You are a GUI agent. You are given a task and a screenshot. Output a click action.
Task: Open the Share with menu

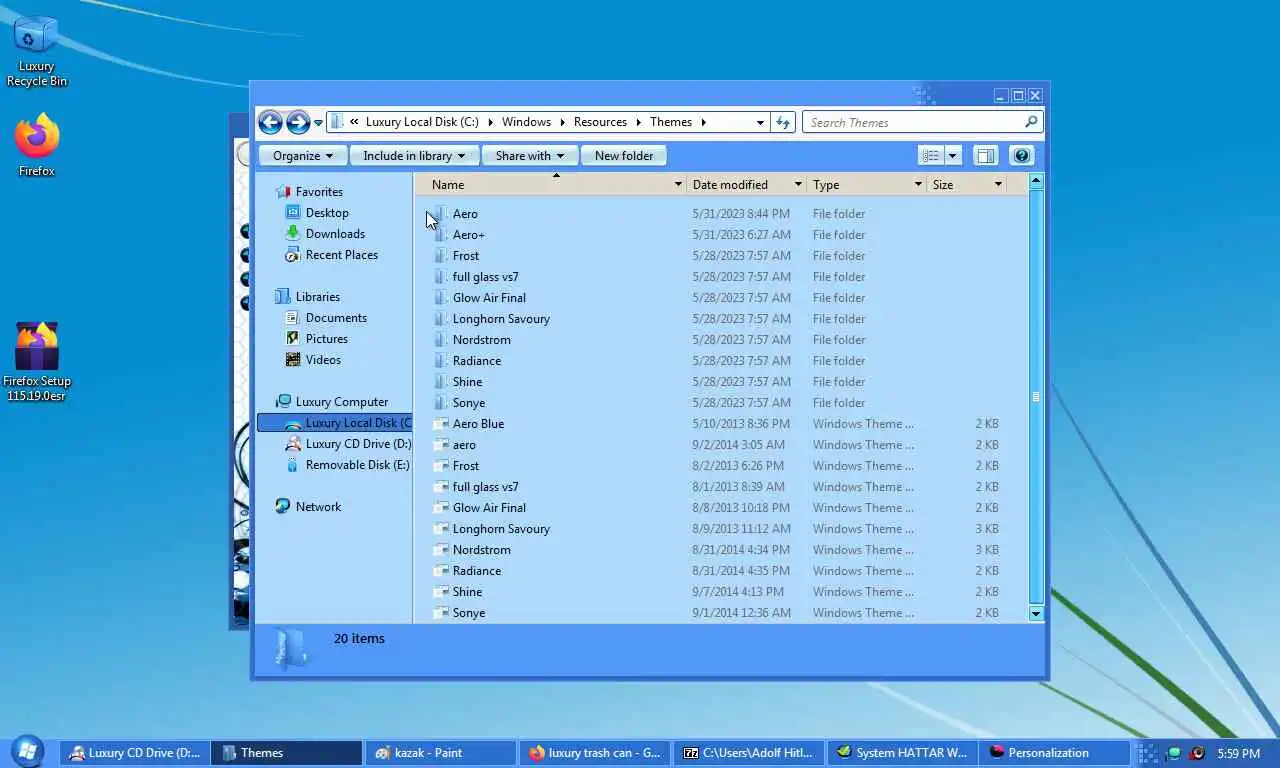coord(530,156)
